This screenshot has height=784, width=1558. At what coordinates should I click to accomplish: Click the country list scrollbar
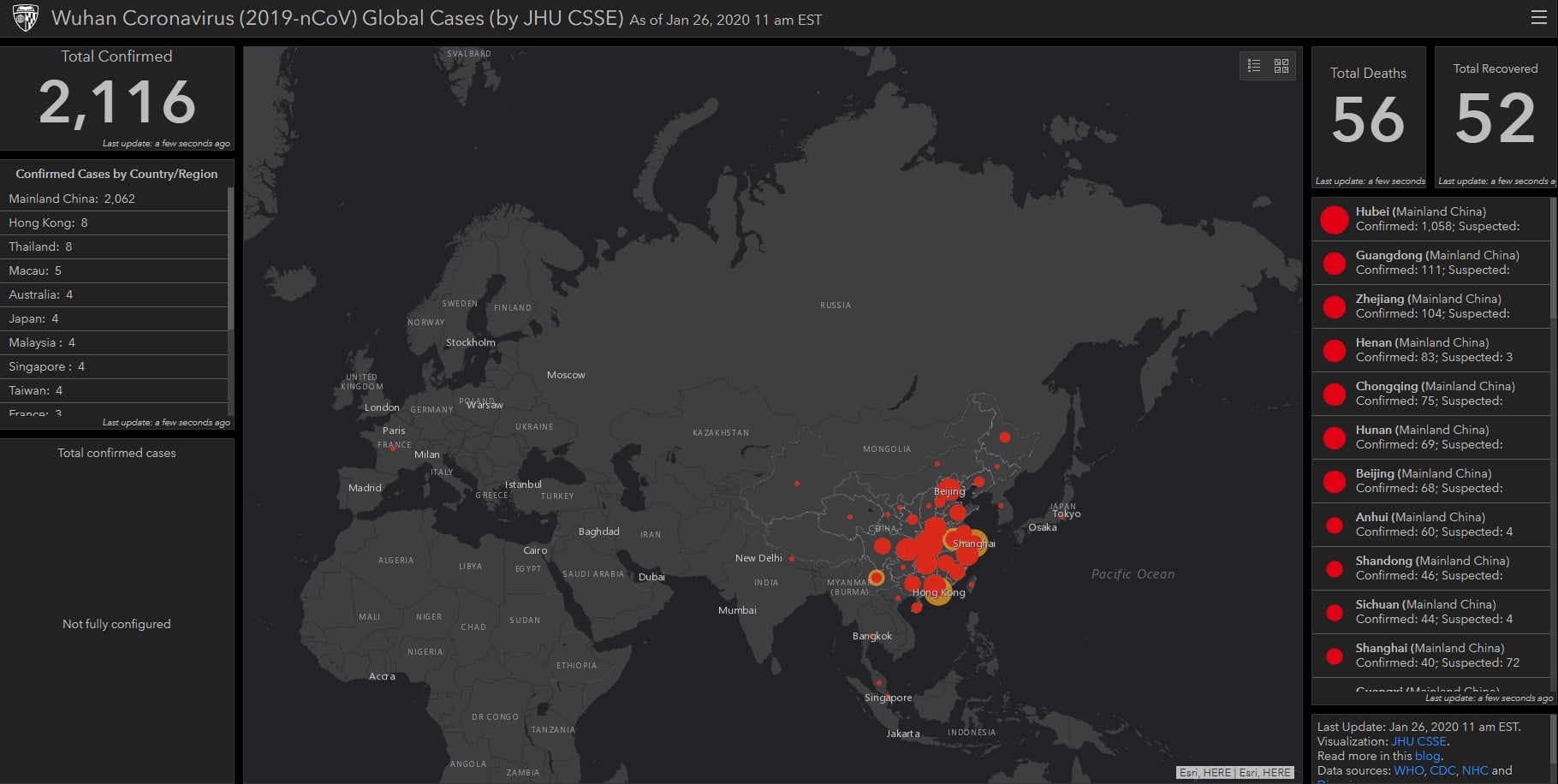coord(230,258)
